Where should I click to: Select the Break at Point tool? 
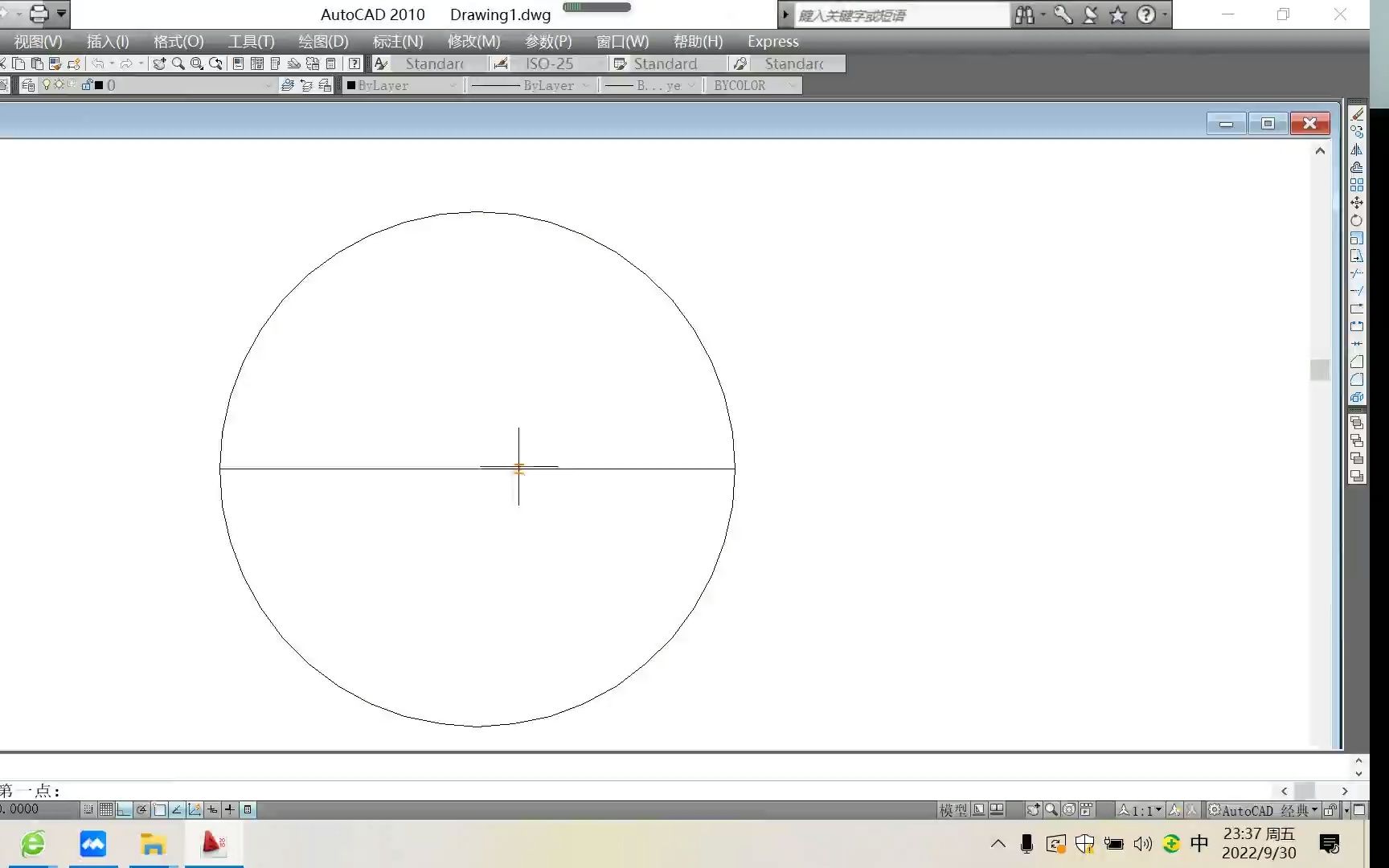1357,309
